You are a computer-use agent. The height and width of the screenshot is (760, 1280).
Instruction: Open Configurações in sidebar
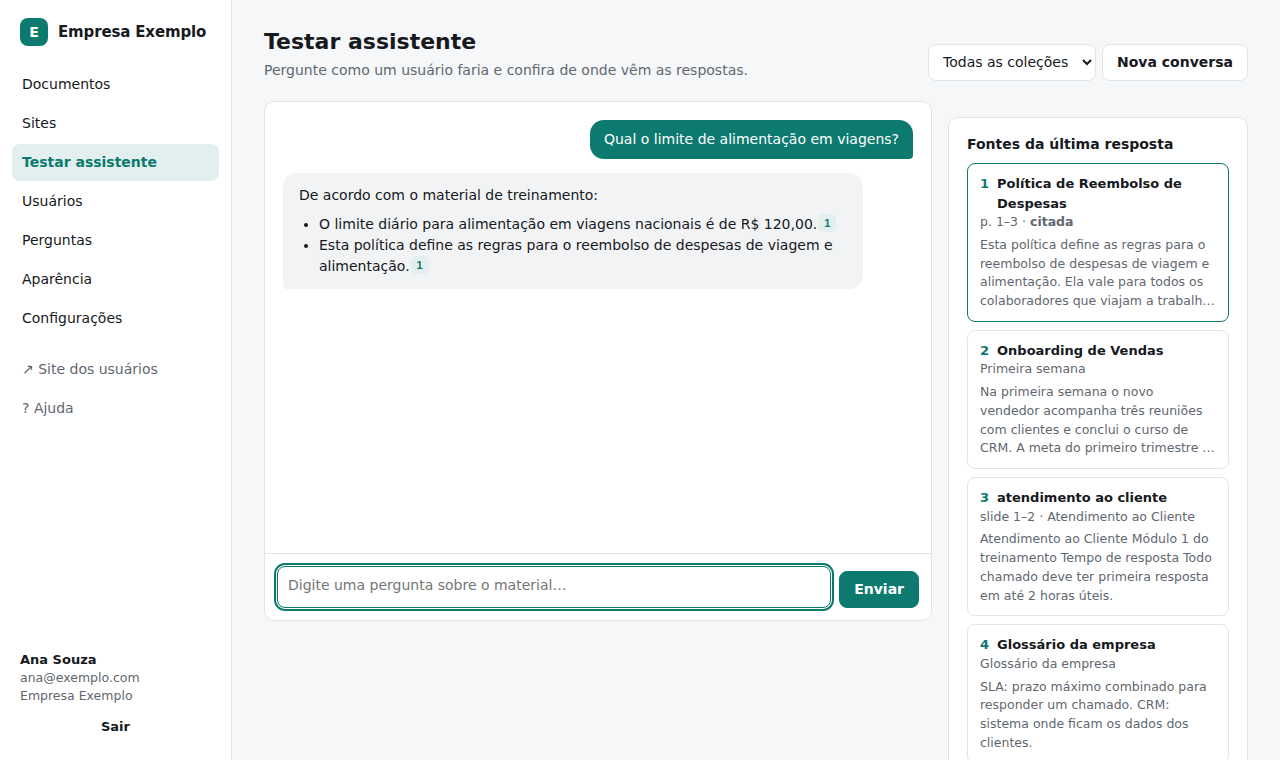click(x=115, y=318)
